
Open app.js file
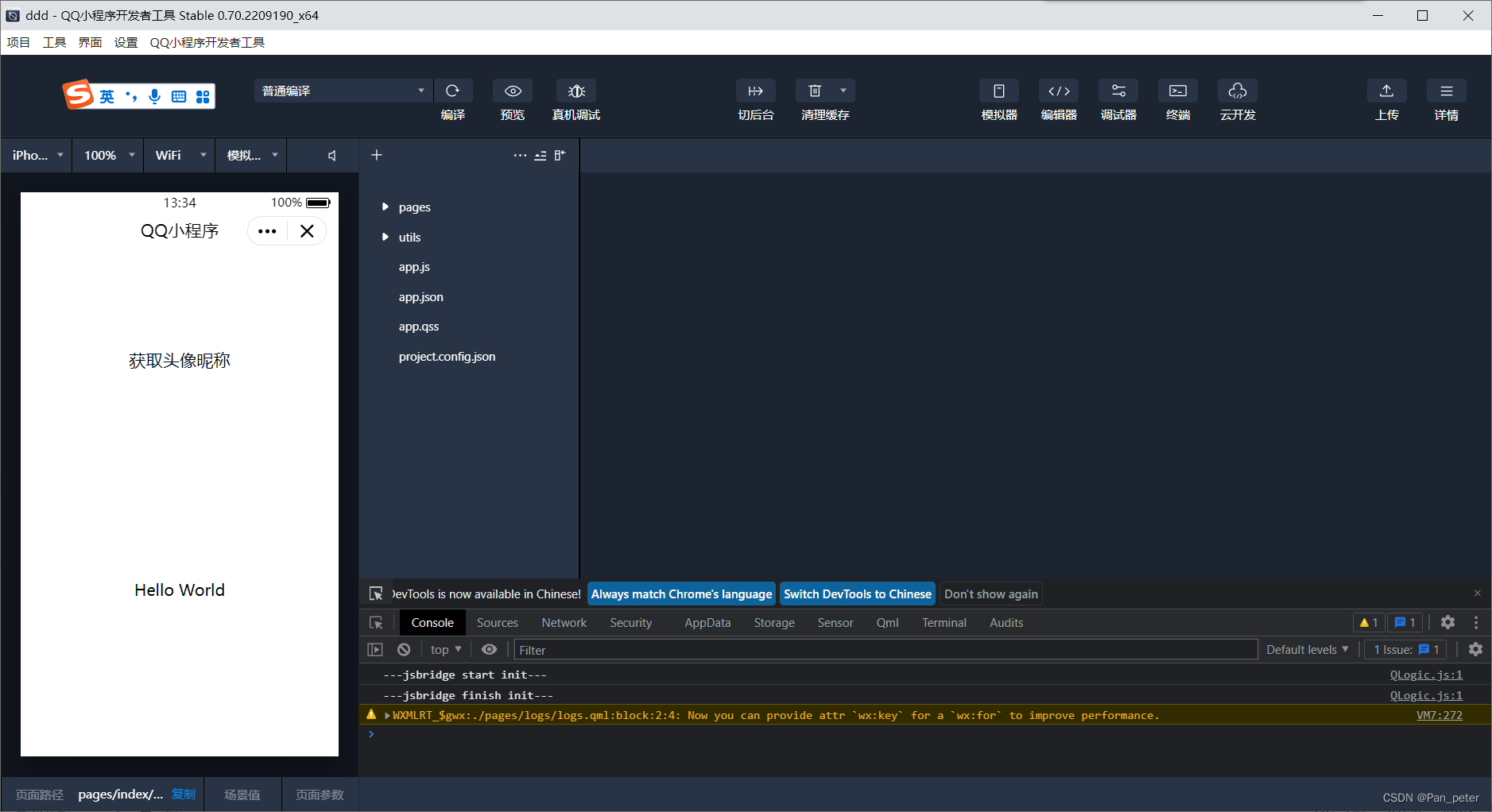click(414, 267)
